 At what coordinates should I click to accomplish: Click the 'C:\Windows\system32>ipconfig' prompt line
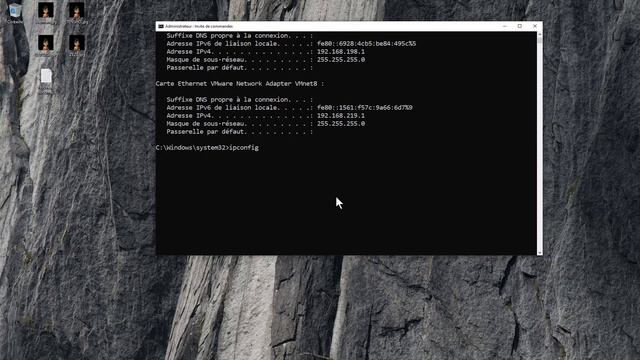coord(207,148)
